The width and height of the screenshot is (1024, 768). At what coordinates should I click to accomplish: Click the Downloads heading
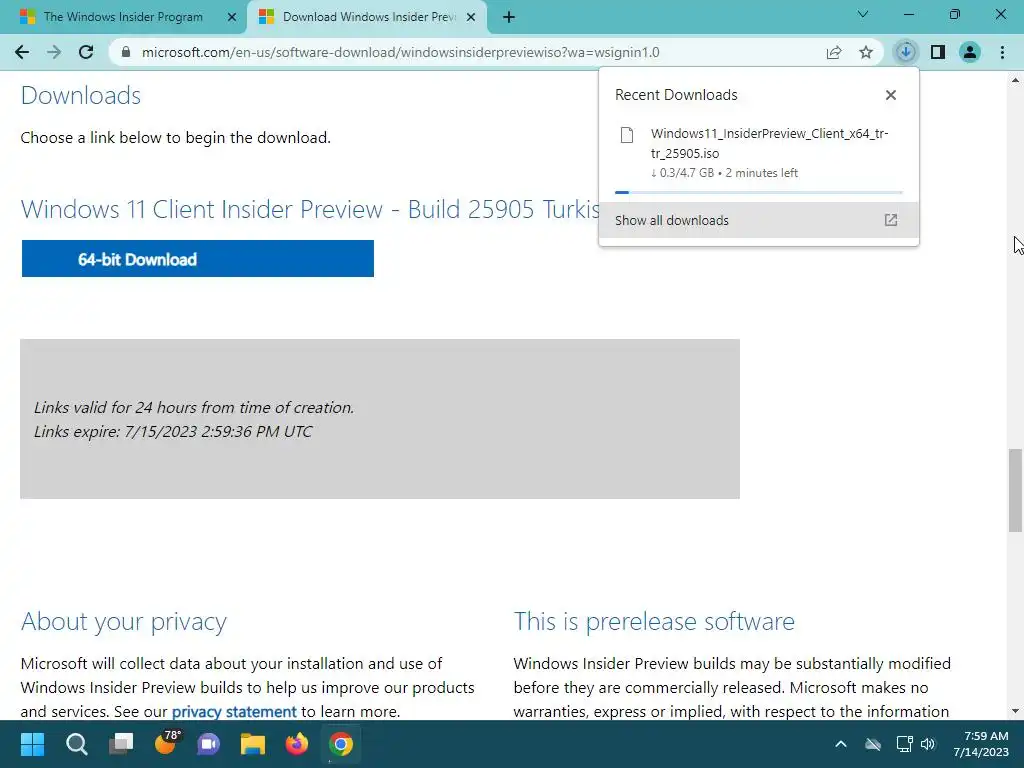click(x=81, y=96)
